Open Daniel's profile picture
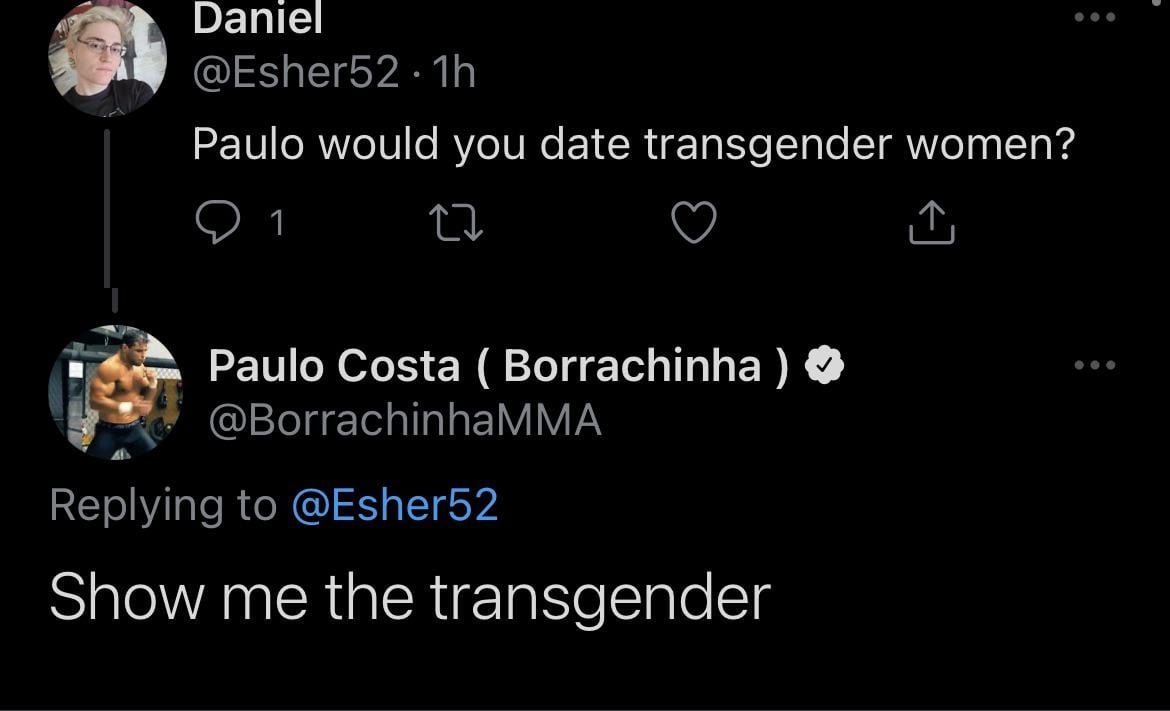The image size is (1170, 711). tap(107, 58)
